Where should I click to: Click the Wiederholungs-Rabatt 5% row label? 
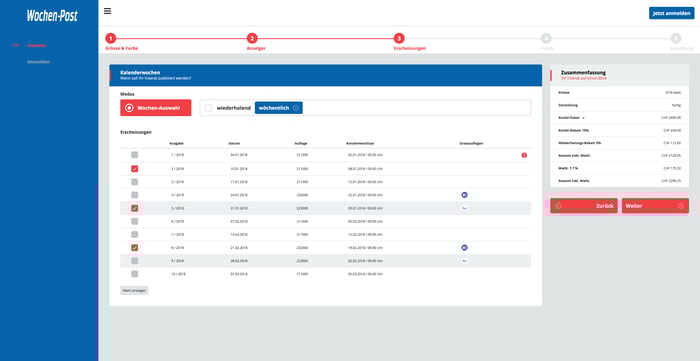579,143
